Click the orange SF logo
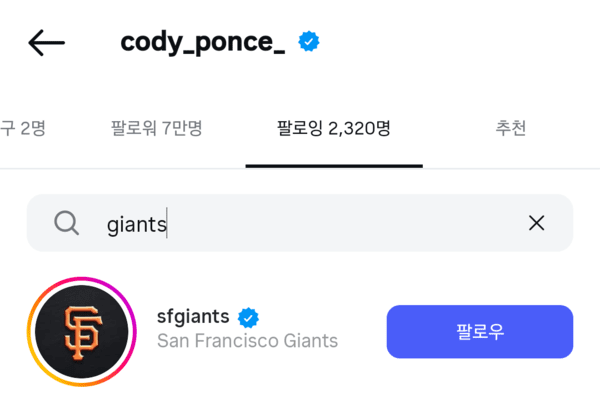The width and height of the screenshot is (600, 409). click(83, 331)
